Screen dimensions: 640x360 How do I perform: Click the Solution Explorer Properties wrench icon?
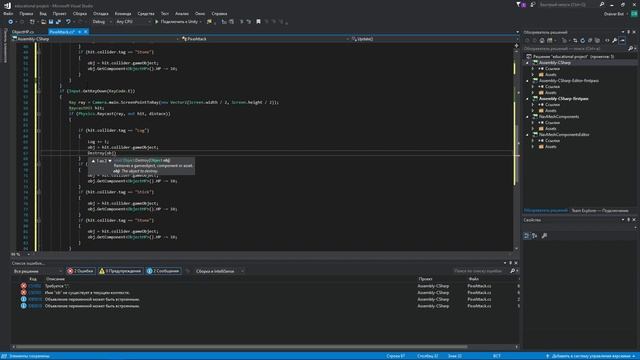(x=614, y=40)
